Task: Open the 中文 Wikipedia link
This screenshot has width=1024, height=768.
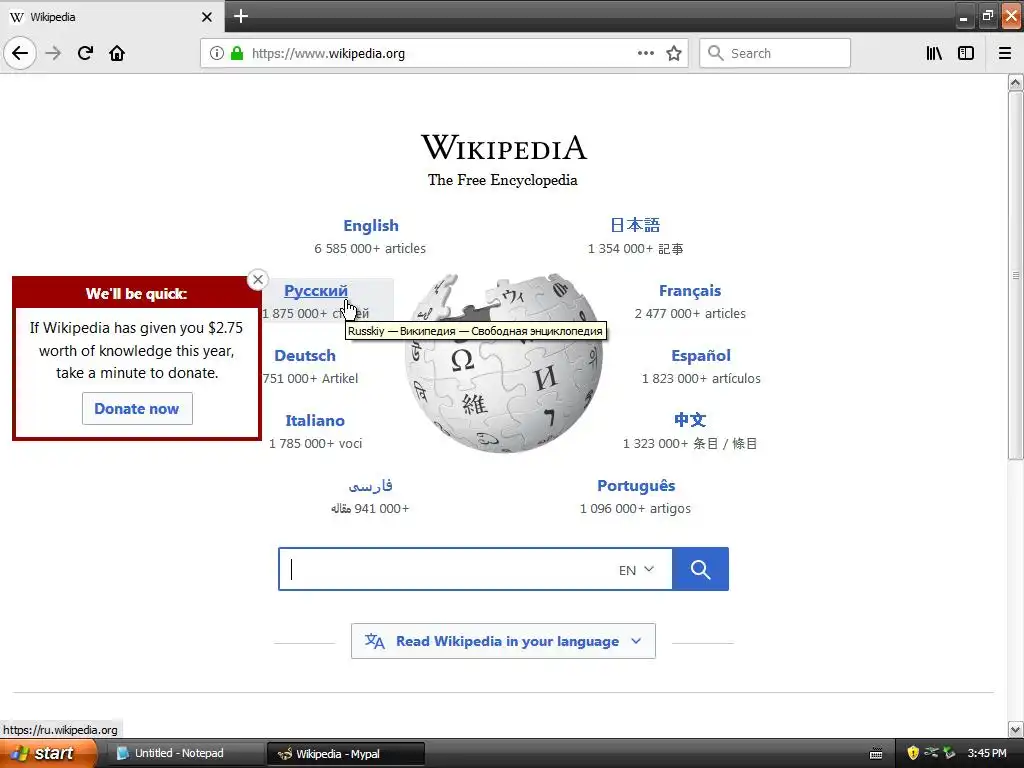Action: point(690,420)
